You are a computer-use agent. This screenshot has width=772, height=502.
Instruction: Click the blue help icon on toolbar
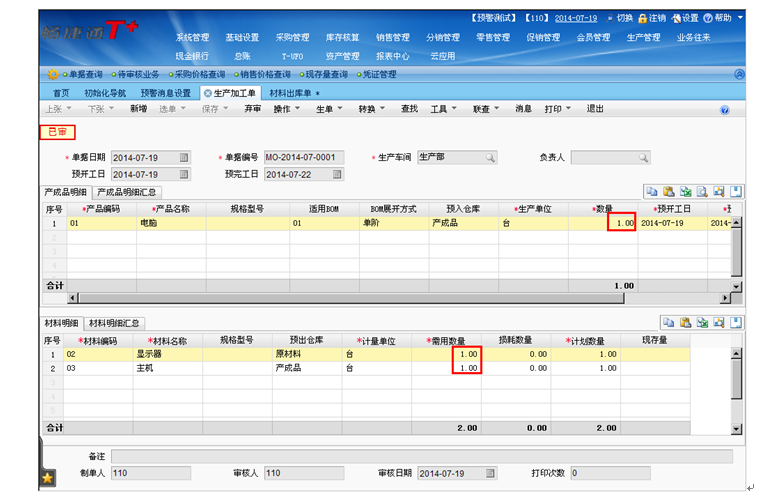coord(725,109)
